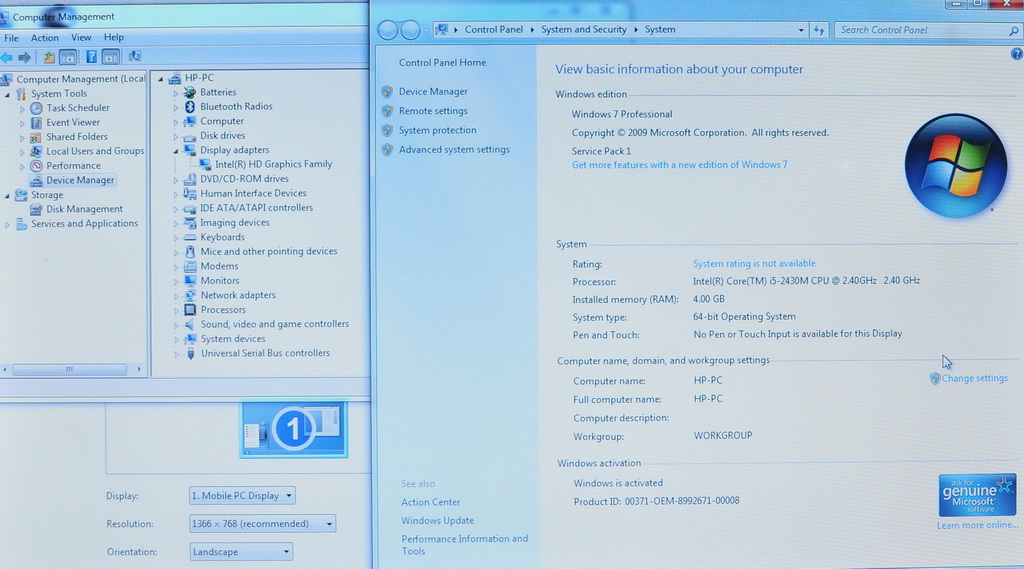The width and height of the screenshot is (1024, 569).
Task: Collapse the Display adapters category
Action: pos(176,150)
